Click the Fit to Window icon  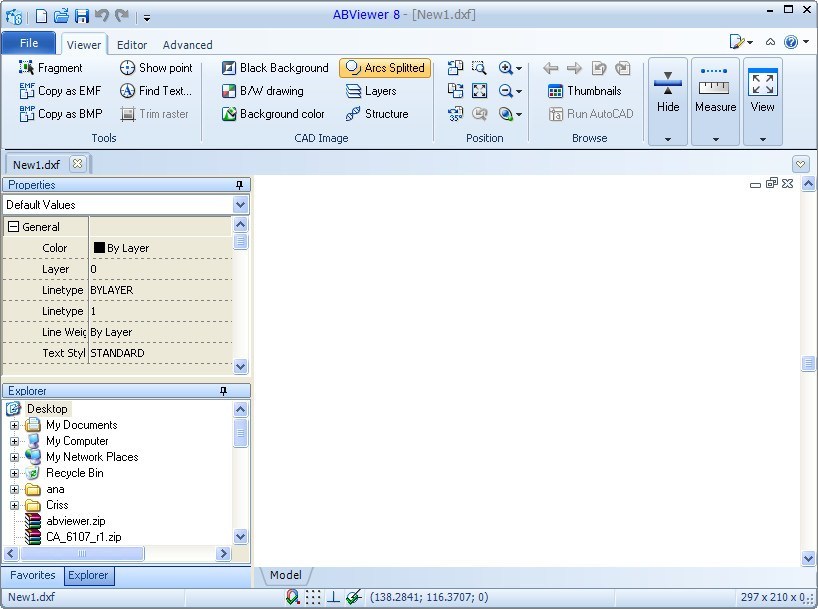481,90
